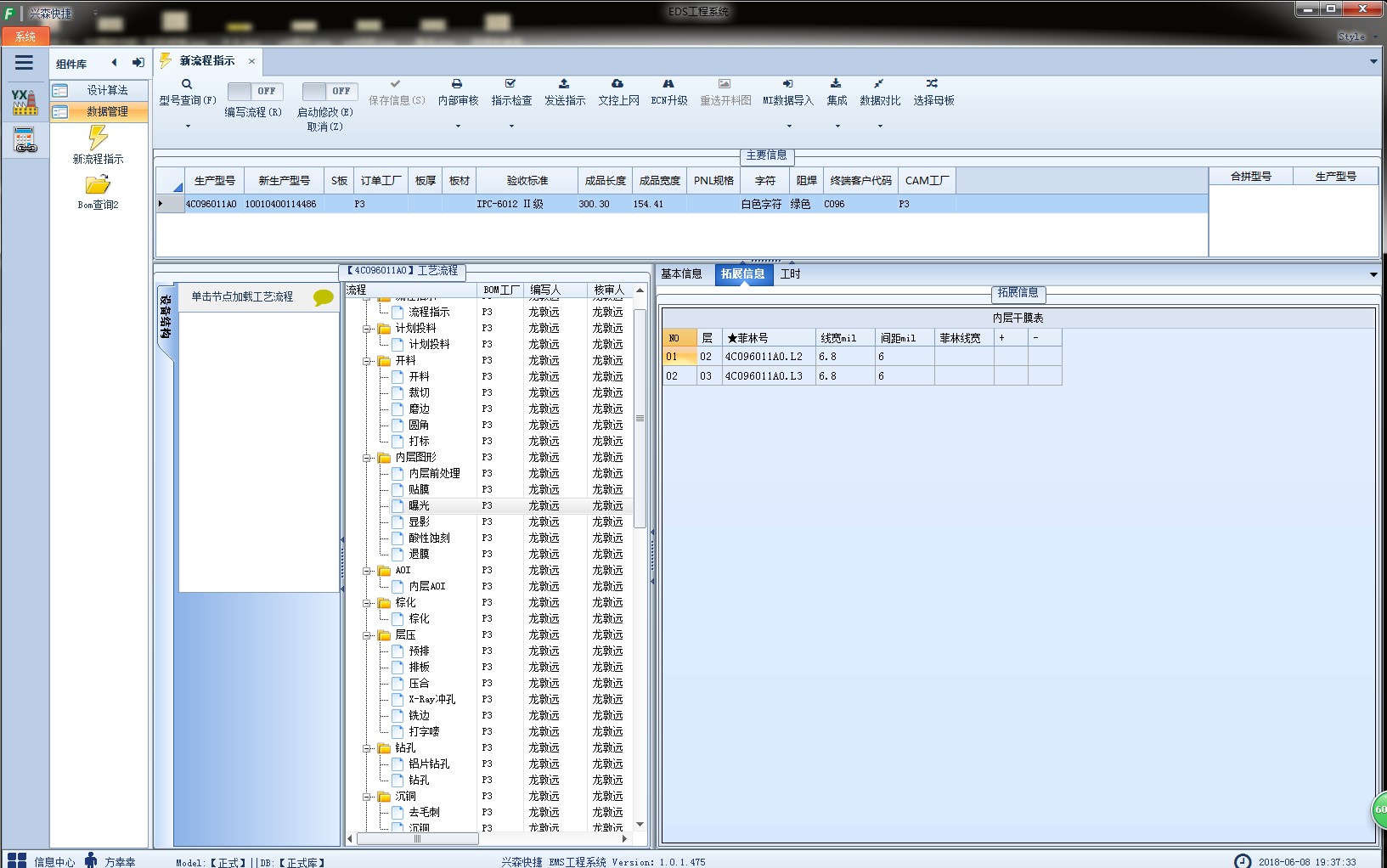1387x868 pixels.
Task: Collapse the 层压 folder in the tree
Action: click(368, 635)
